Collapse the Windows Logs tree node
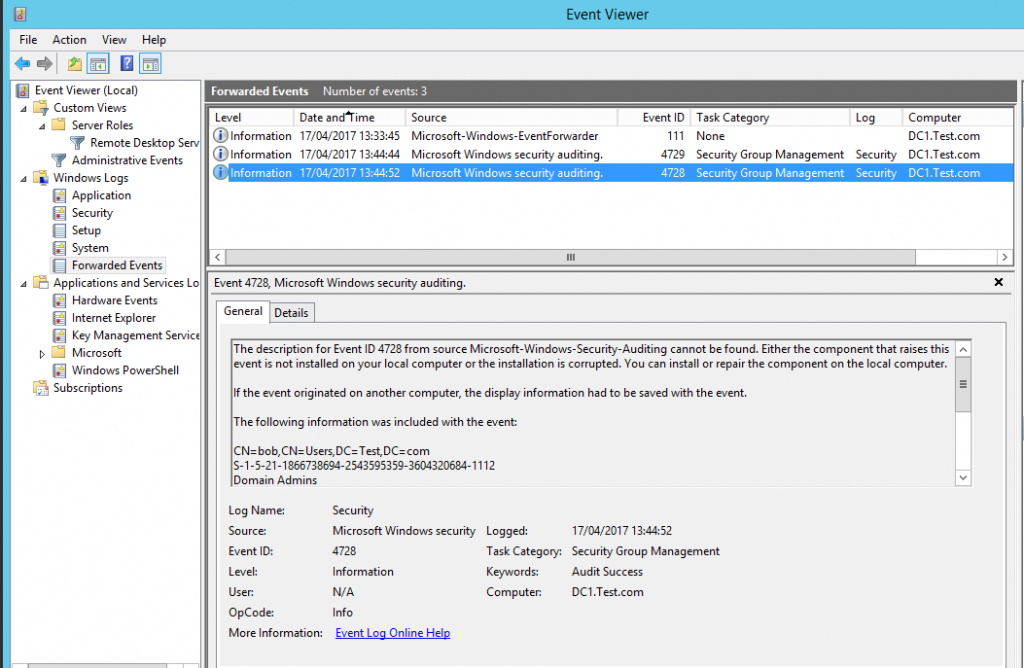 coord(24,178)
